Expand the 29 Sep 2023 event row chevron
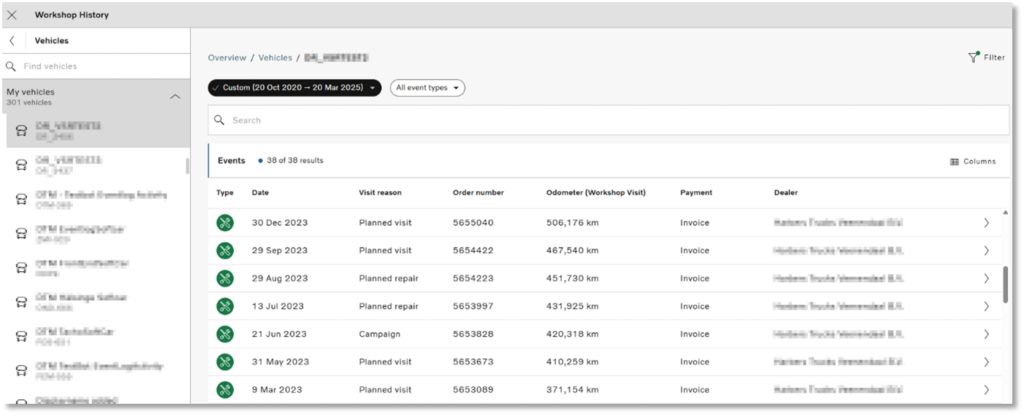This screenshot has width=1024, height=416. 986,250
